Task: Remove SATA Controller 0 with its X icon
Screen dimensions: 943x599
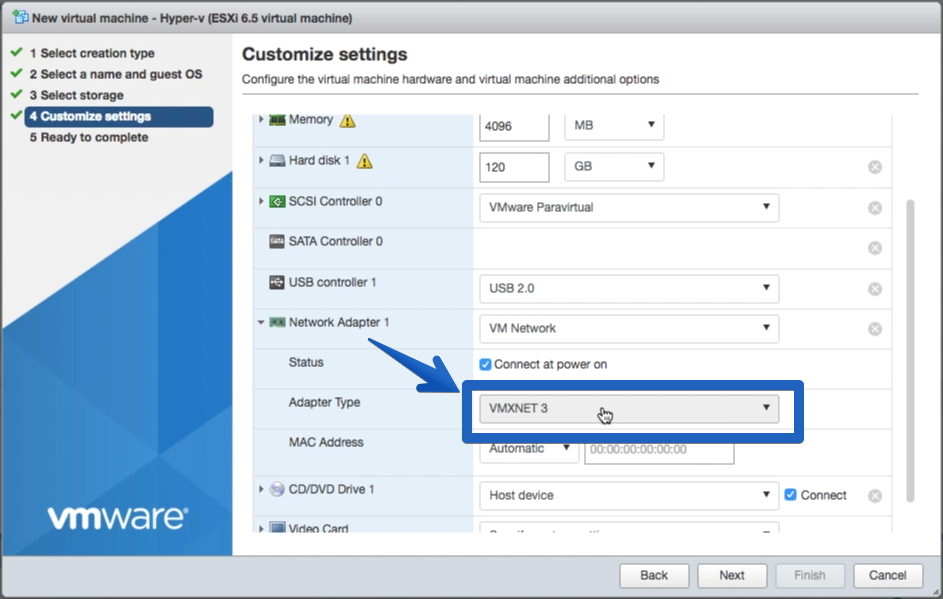Action: pos(875,248)
